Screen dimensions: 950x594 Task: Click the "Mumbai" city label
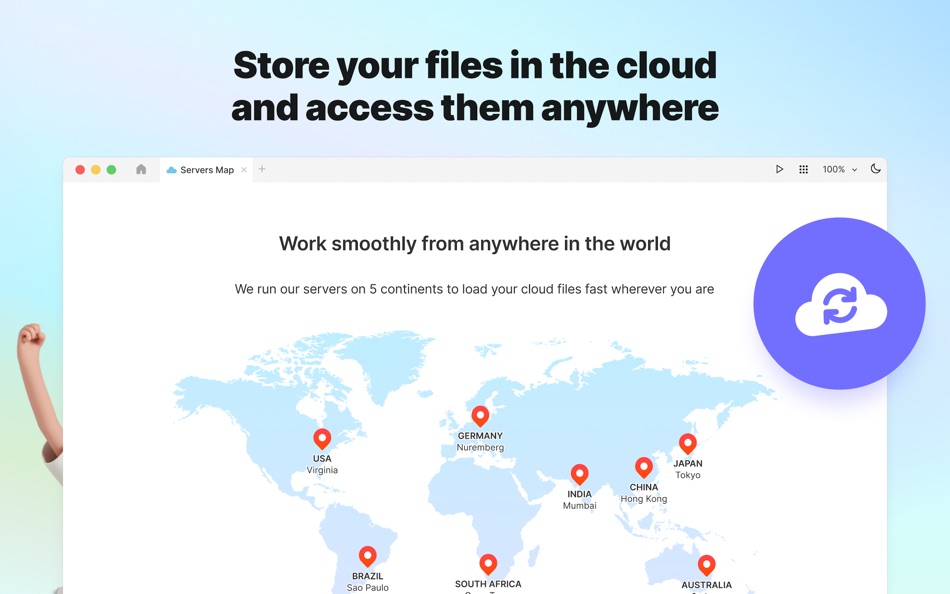[x=579, y=506]
